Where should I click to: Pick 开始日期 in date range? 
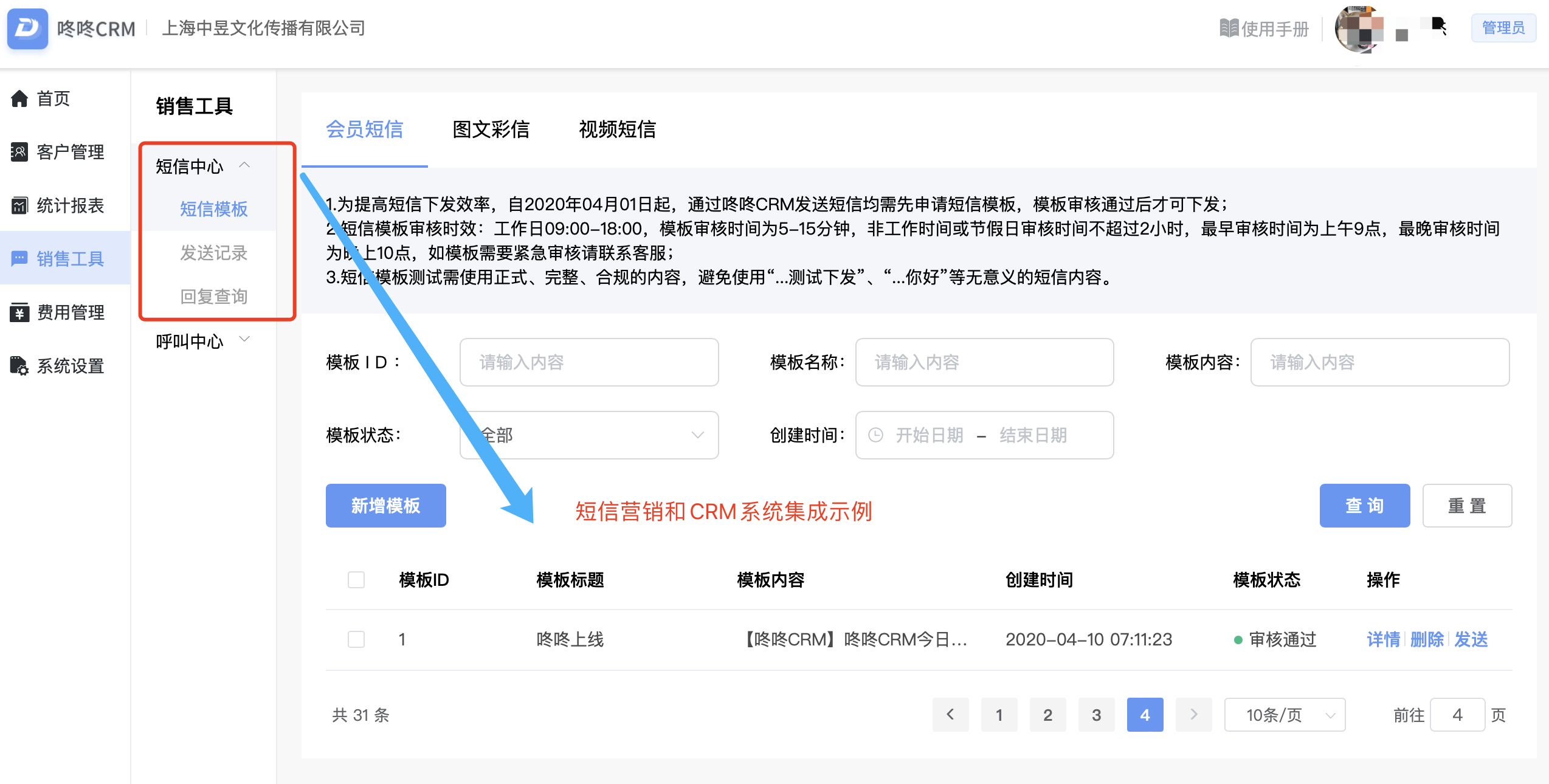pos(930,435)
